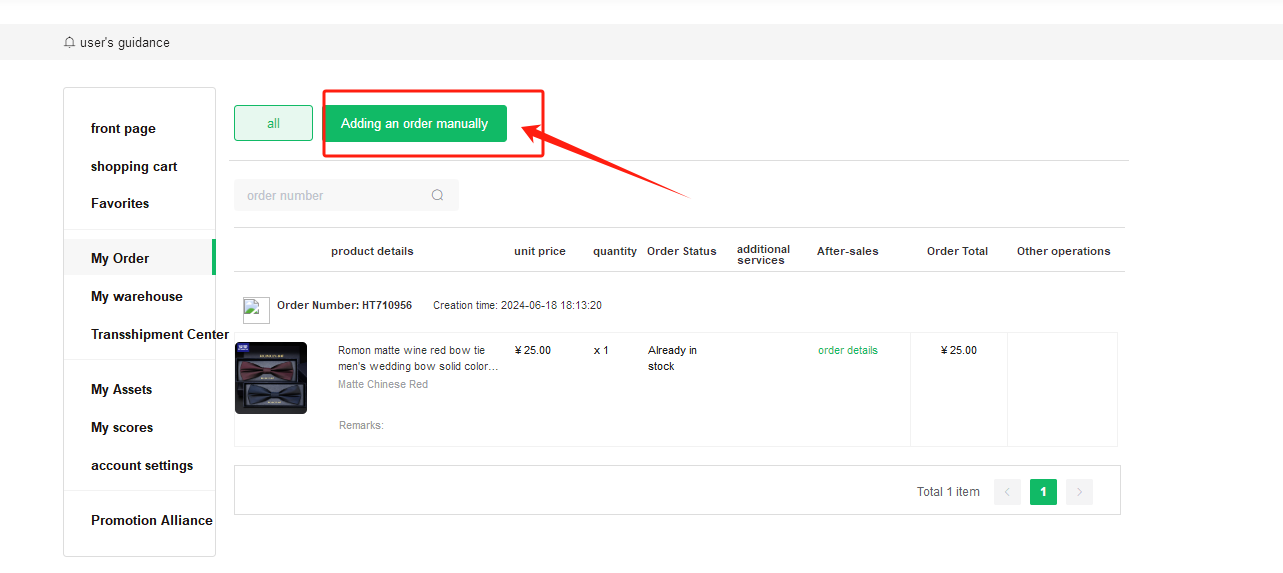This screenshot has height=573, width=1283.
Task: Go to previous page arrow
Action: pyautogui.click(x=1007, y=492)
